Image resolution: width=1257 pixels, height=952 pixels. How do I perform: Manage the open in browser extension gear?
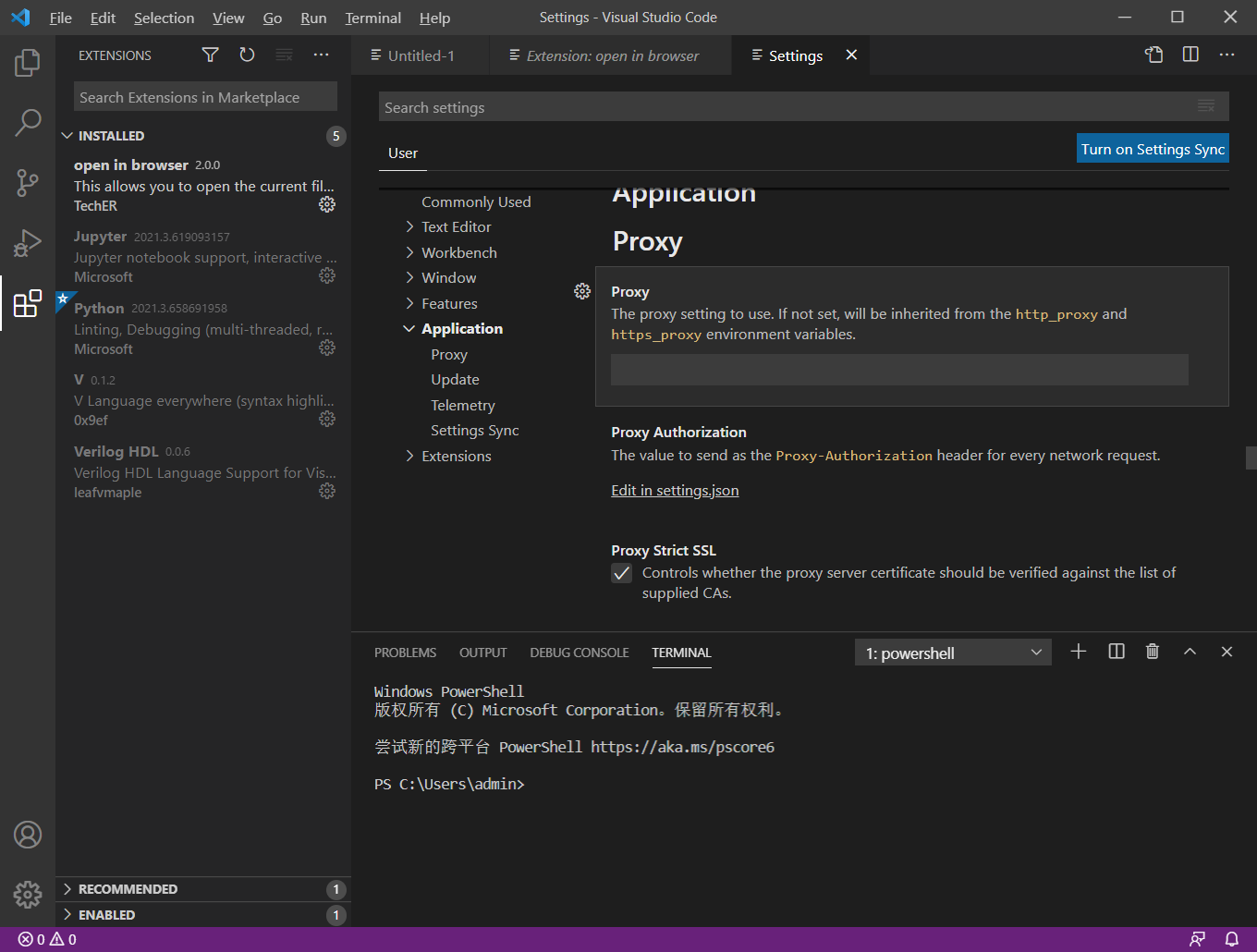pos(327,204)
